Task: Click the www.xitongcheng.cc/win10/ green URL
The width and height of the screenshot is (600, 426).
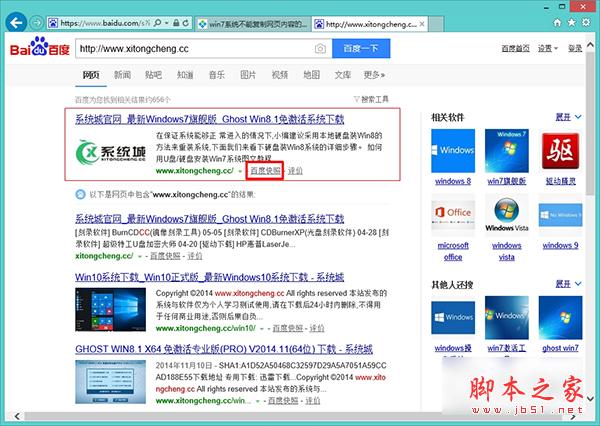Action: (x=206, y=328)
